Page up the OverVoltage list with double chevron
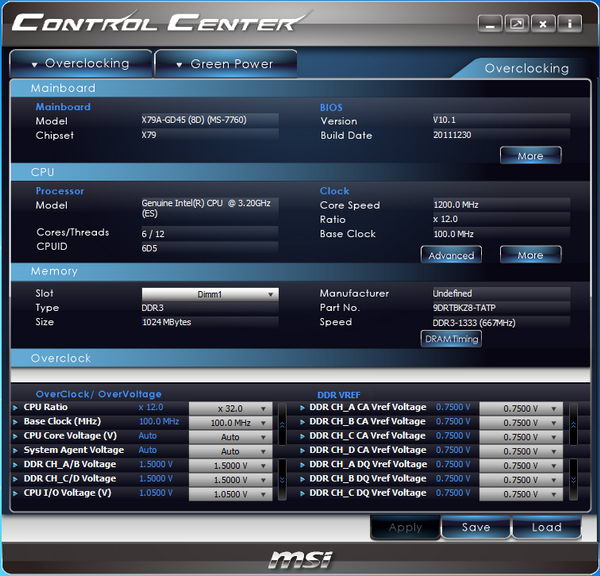 pos(282,424)
